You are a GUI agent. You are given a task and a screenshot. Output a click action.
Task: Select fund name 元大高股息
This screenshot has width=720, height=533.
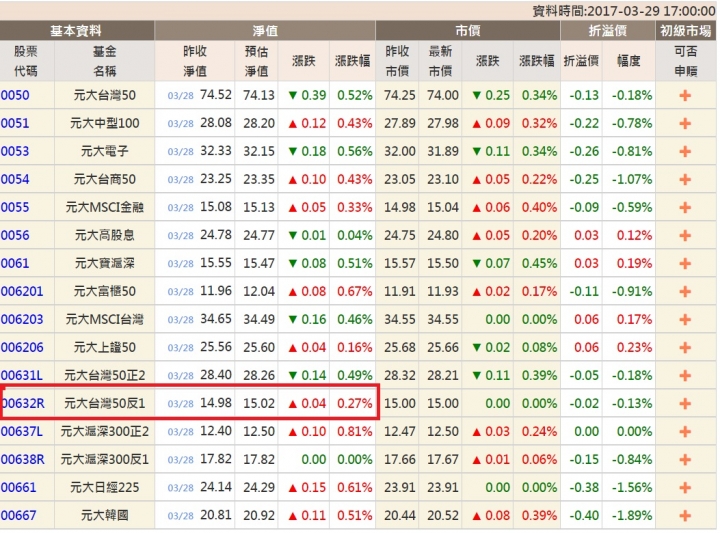point(105,236)
